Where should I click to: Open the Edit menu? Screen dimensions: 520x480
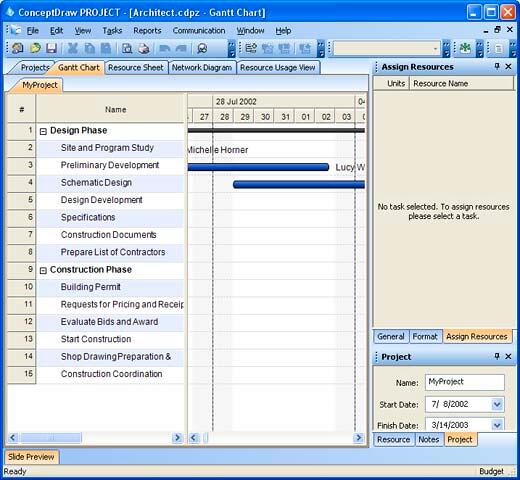coord(56,31)
